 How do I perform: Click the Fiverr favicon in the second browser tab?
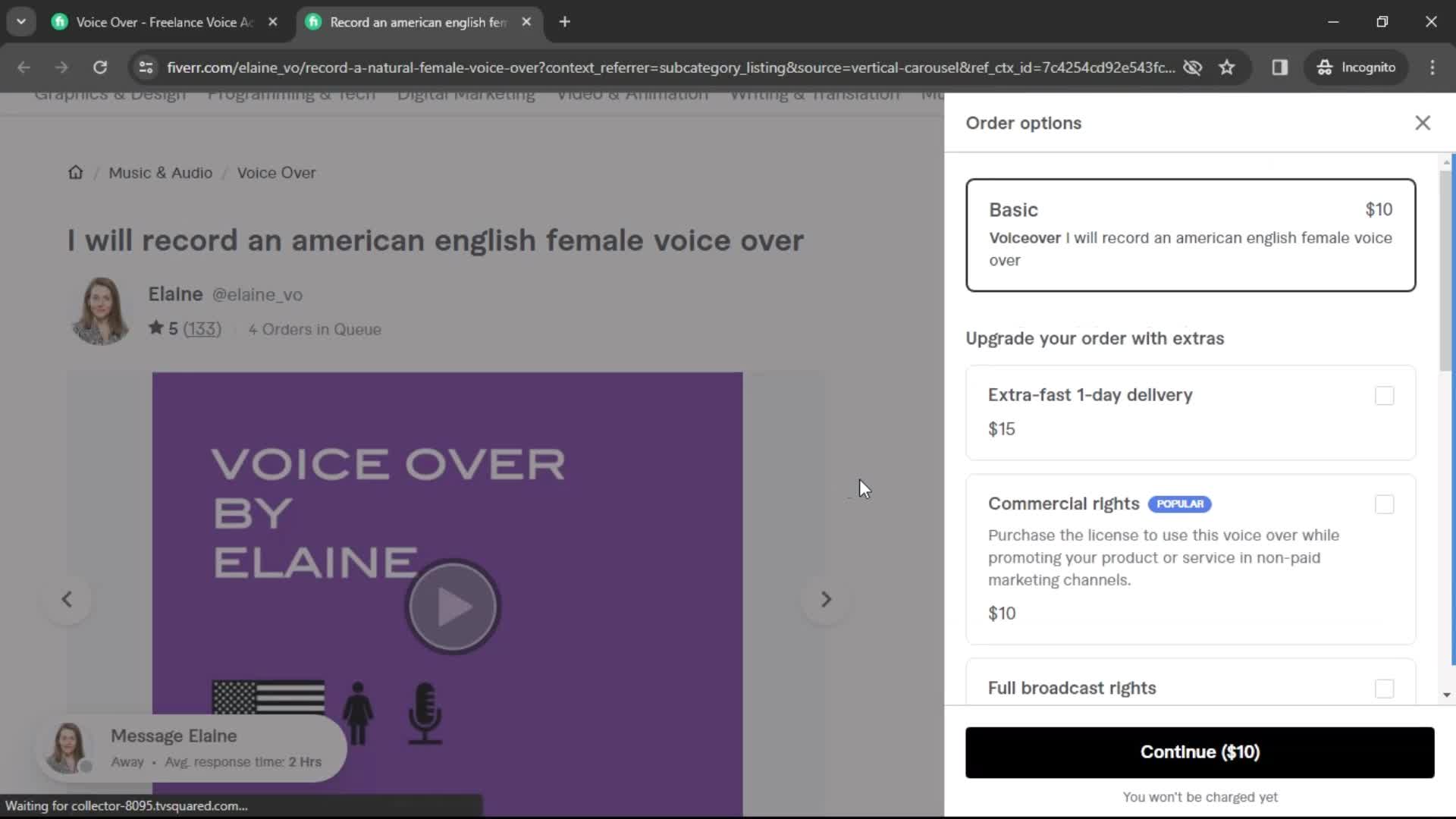[314, 21]
